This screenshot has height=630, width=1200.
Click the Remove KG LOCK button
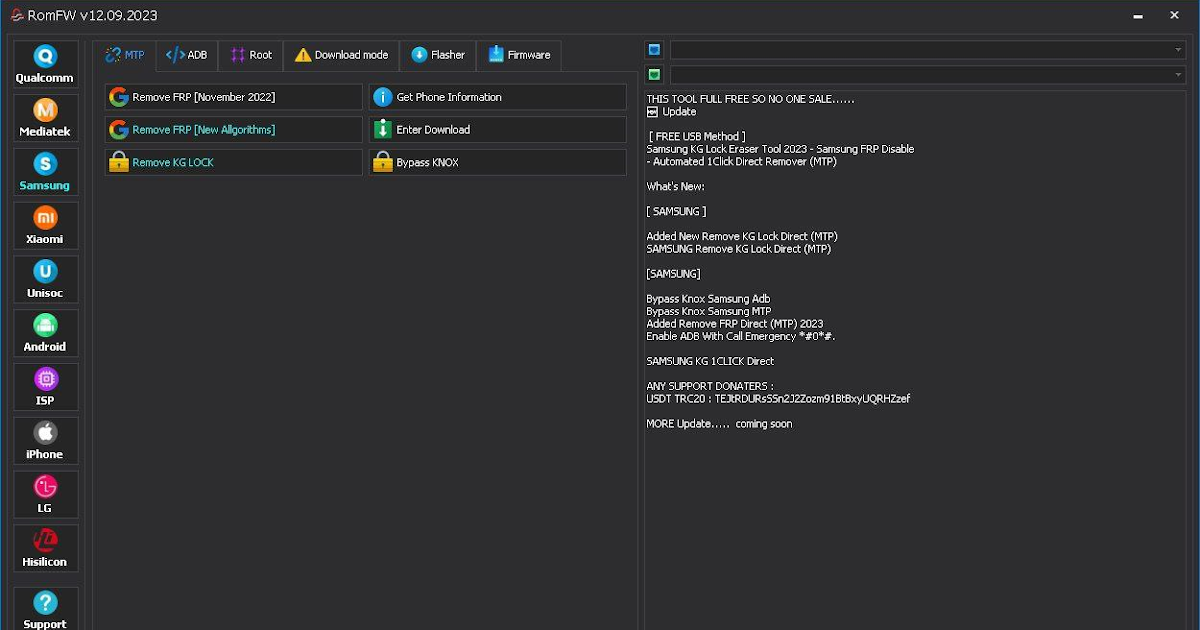pos(234,162)
